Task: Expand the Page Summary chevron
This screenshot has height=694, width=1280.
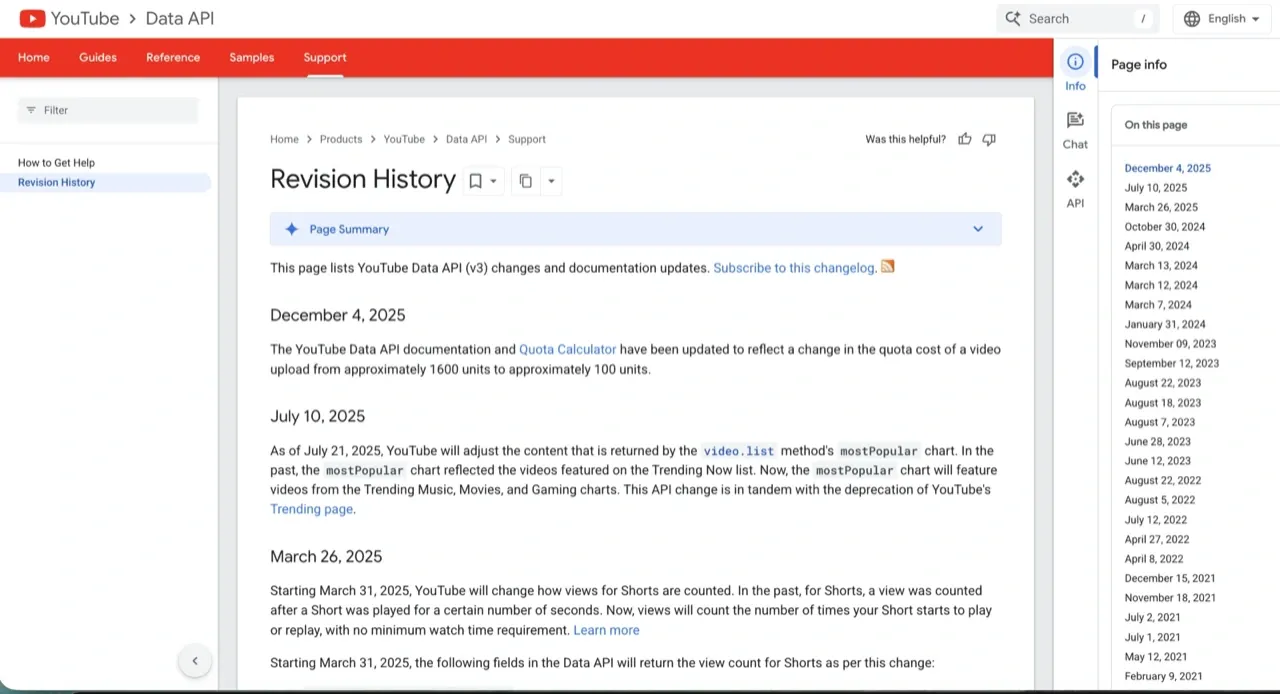Action: tap(978, 229)
